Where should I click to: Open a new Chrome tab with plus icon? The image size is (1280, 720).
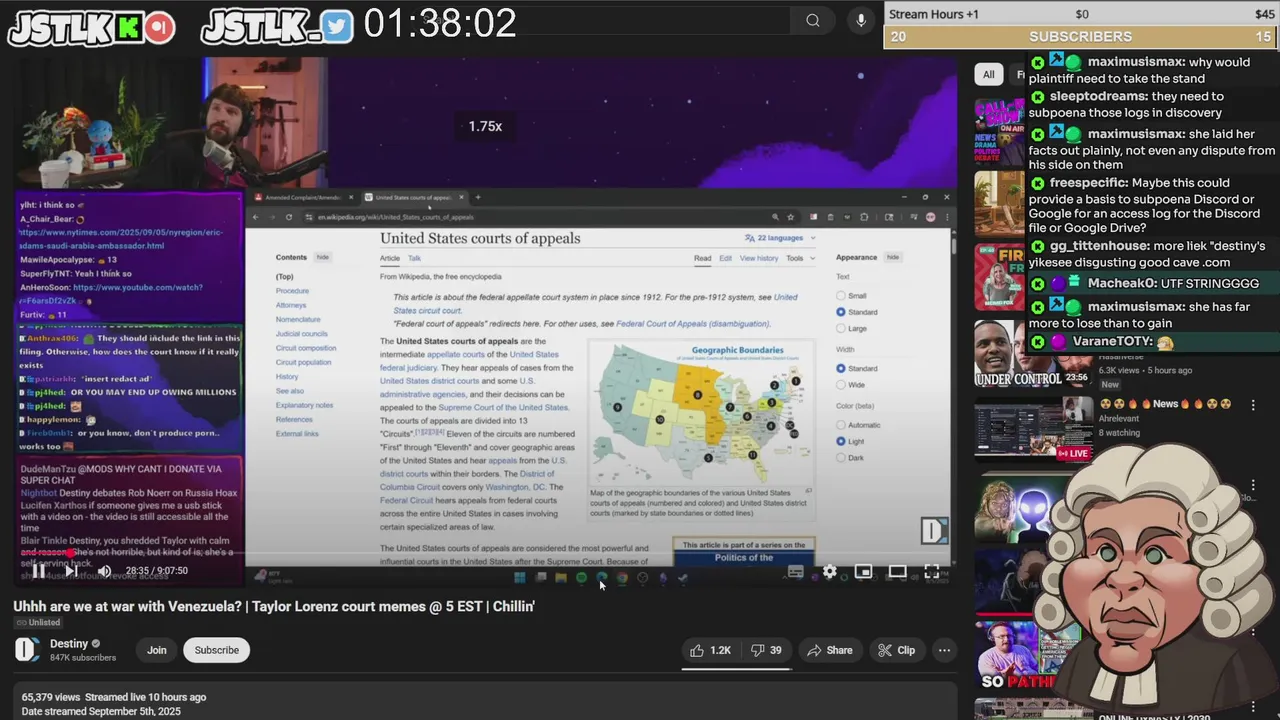478,197
